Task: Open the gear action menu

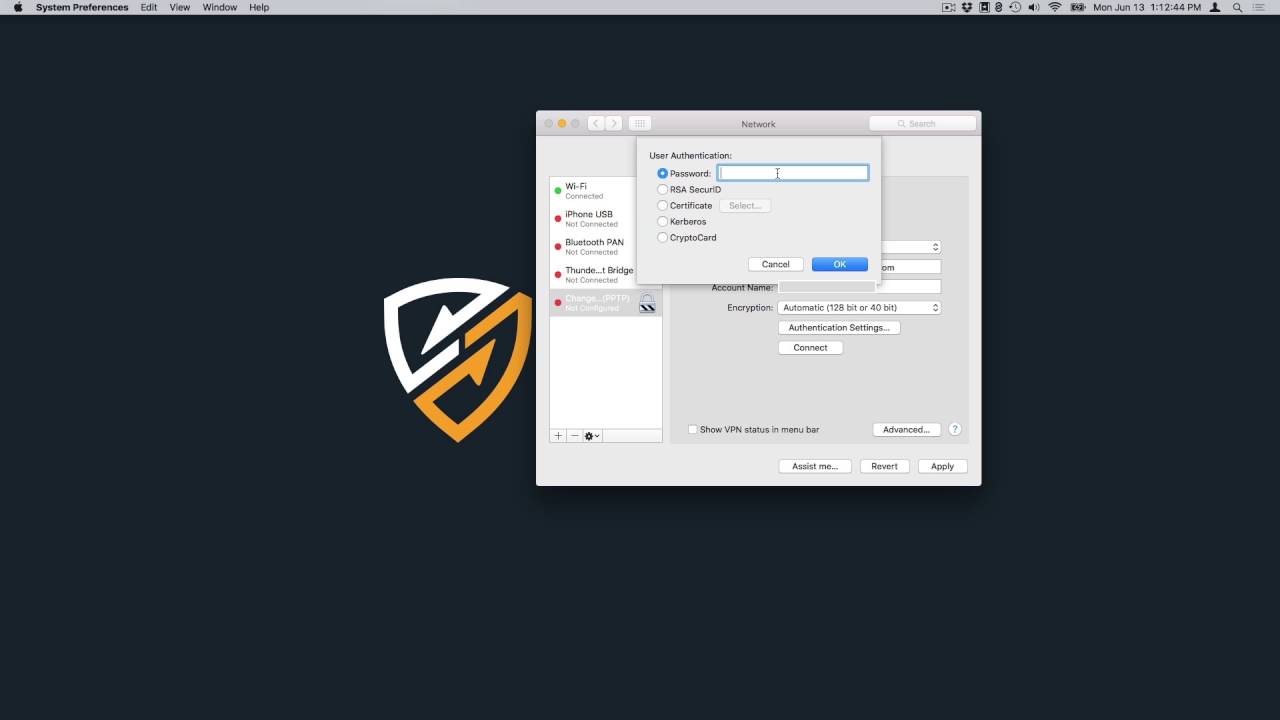Action: (x=592, y=436)
